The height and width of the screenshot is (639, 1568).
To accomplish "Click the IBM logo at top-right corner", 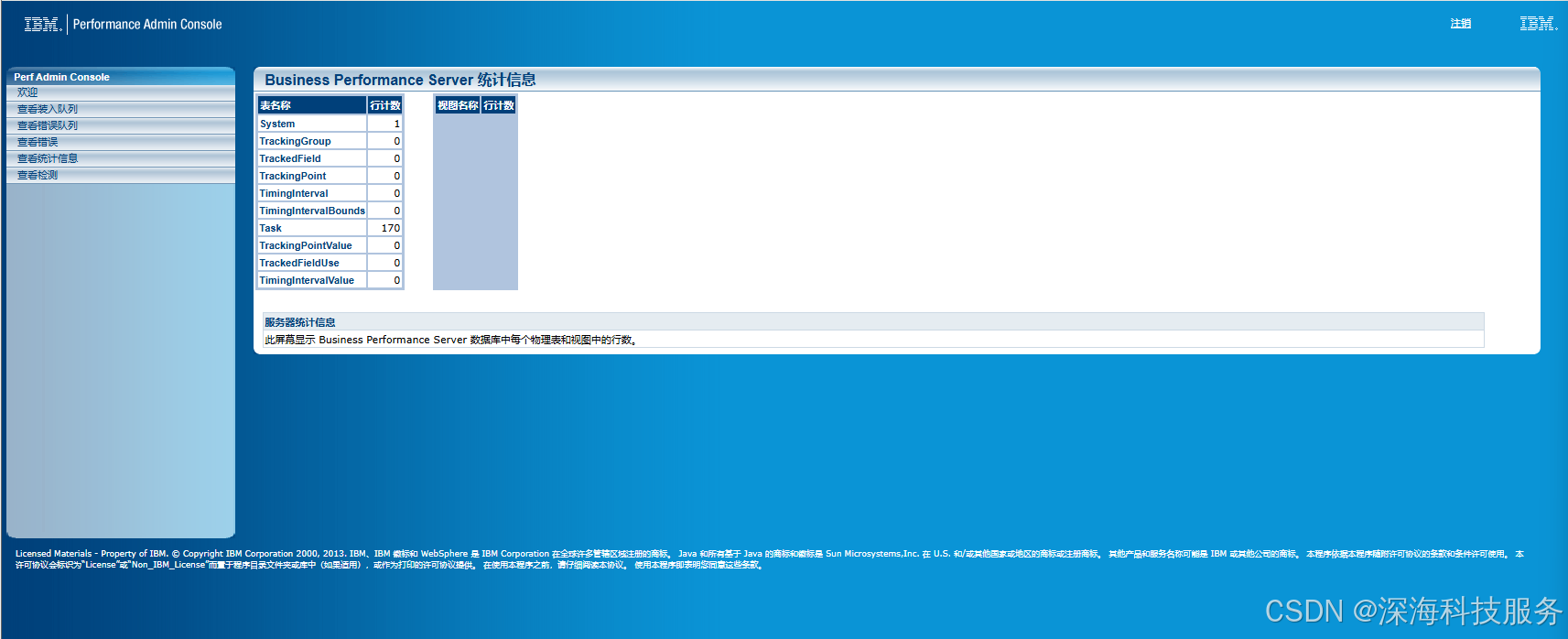I will 1538,24.
